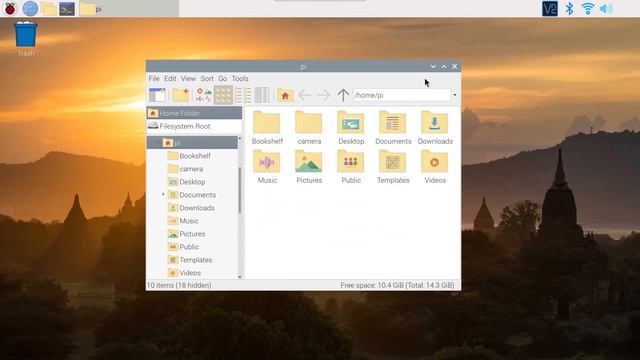Switch to detailed list view
Viewport: 640px width, 360px height.
coord(243,95)
